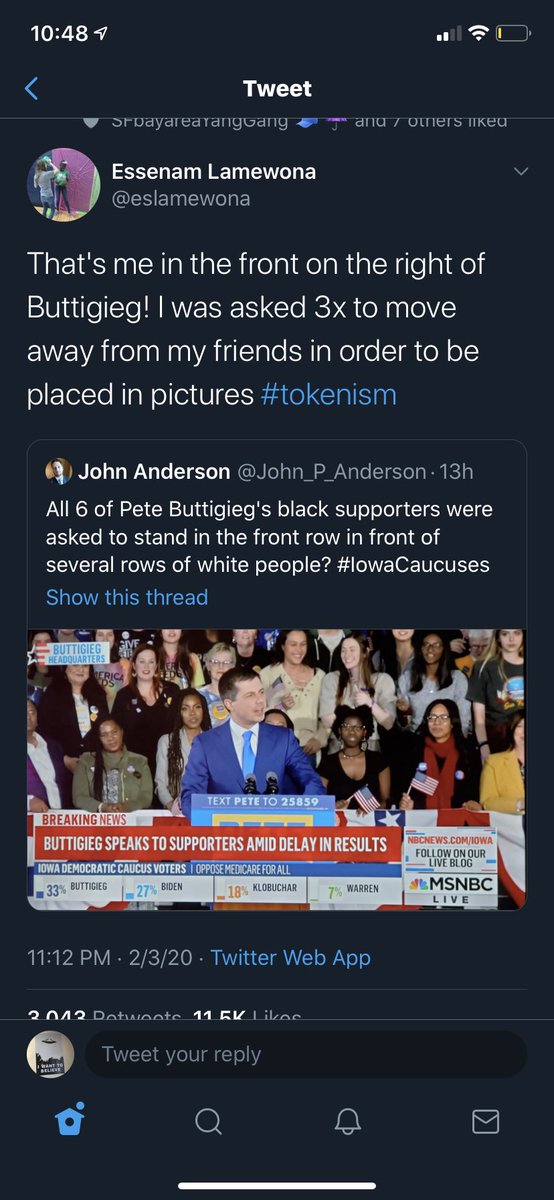
Task: Expand tweet options chevron menu
Action: [520, 172]
